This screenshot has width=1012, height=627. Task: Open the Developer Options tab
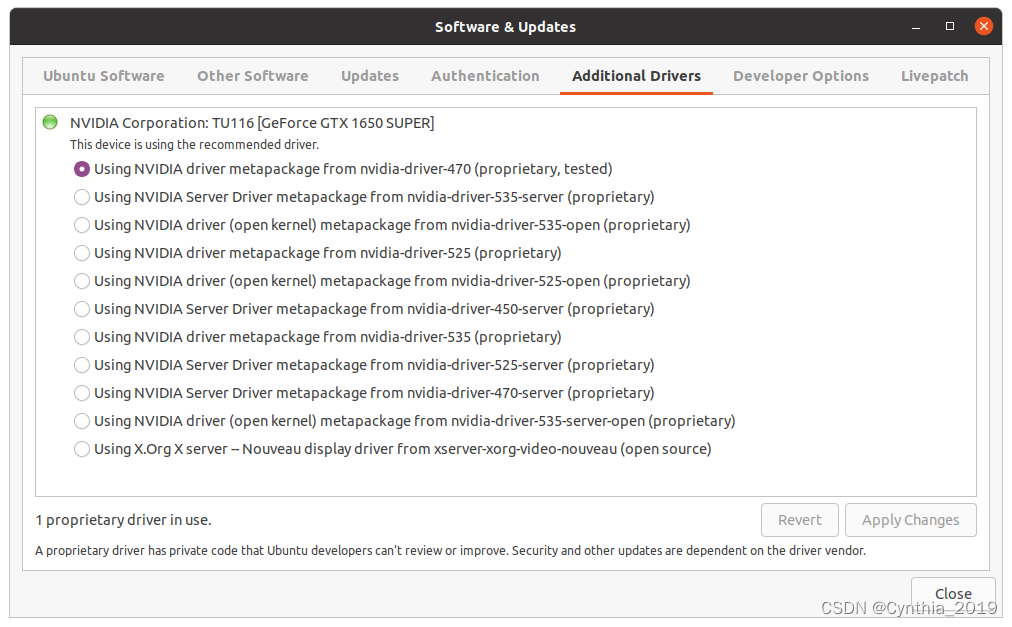point(800,76)
